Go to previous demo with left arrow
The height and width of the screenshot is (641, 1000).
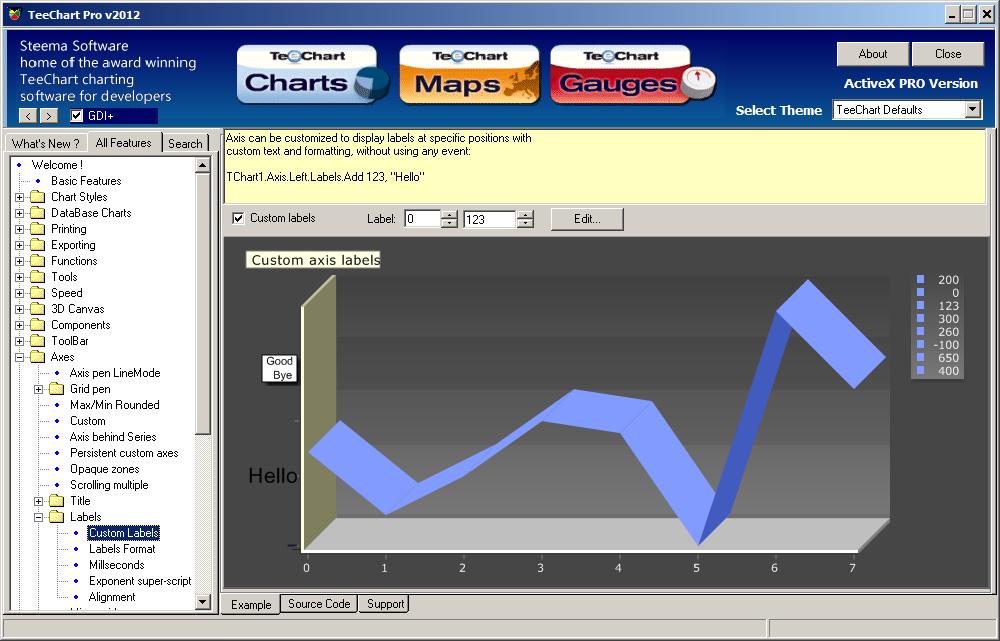tap(28, 115)
